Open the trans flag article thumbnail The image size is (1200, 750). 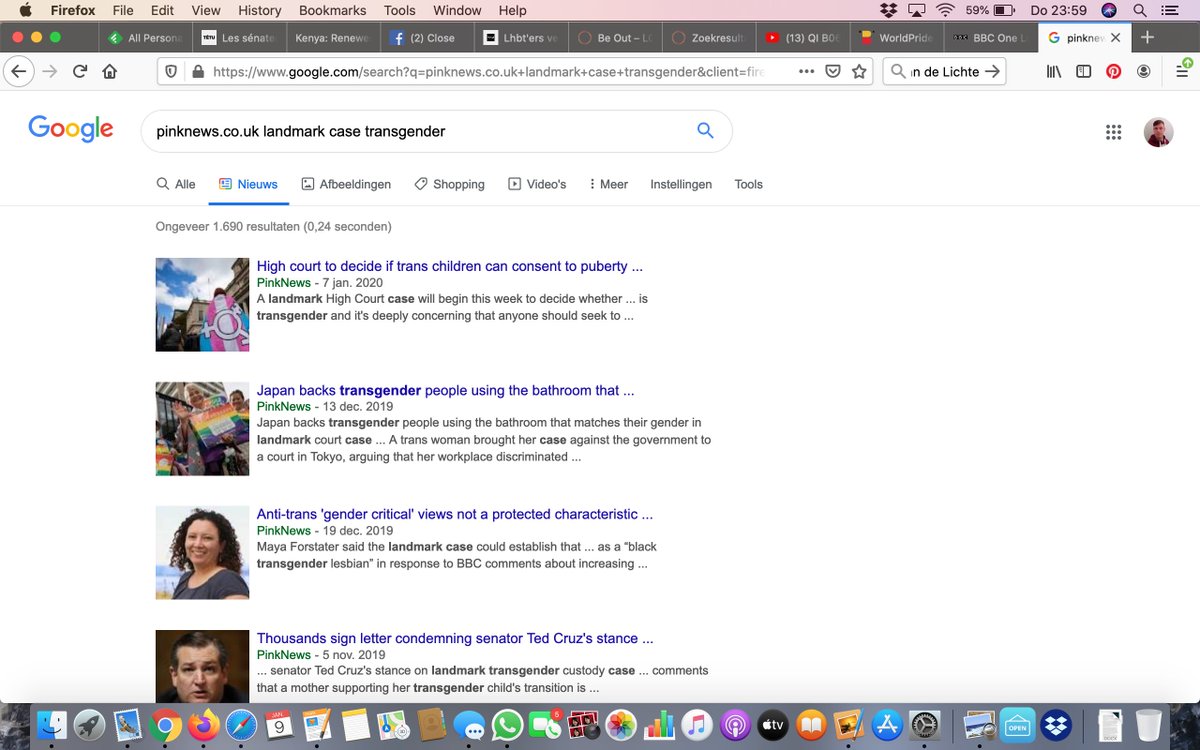pos(202,304)
